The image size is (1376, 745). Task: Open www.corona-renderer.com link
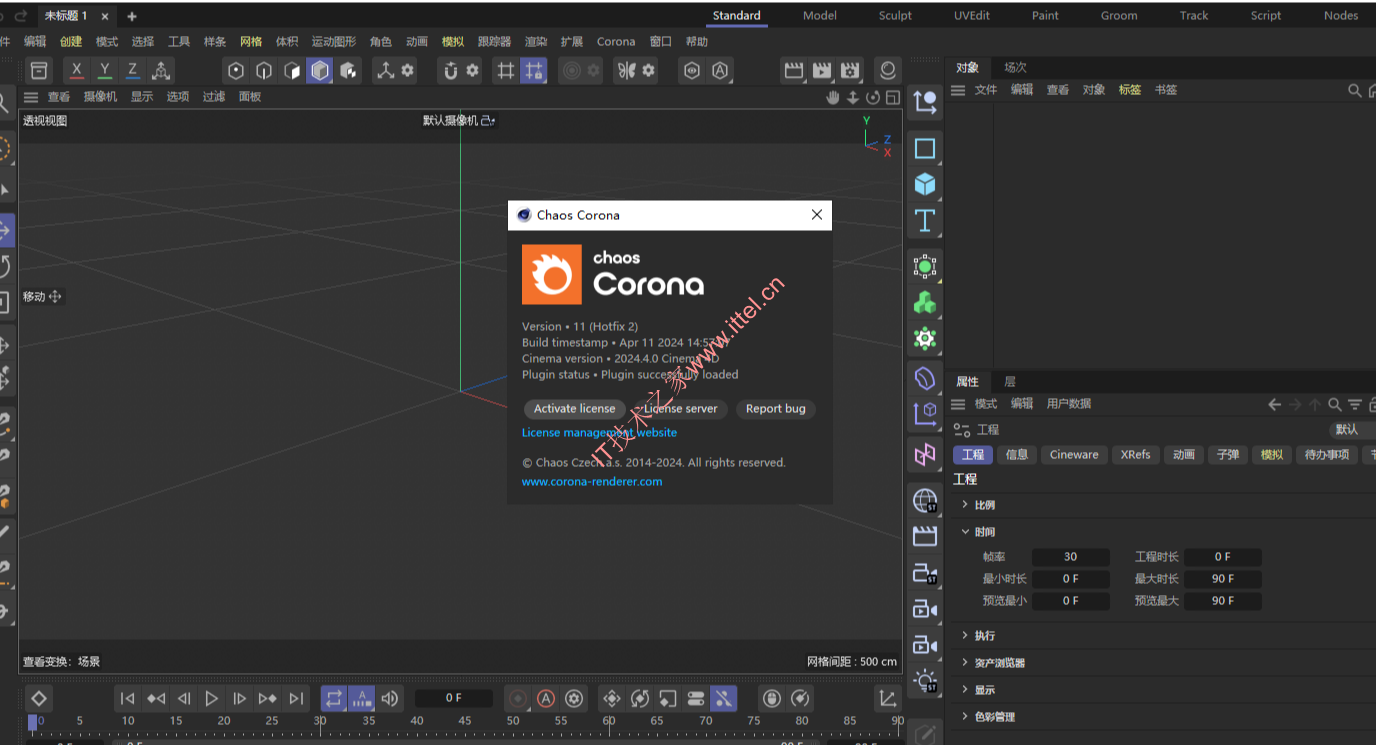(x=592, y=482)
